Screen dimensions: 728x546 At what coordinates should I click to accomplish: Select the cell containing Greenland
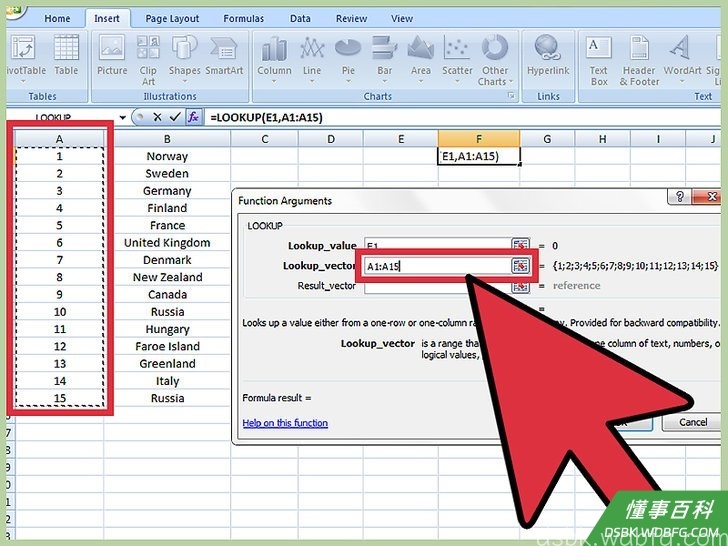point(167,364)
